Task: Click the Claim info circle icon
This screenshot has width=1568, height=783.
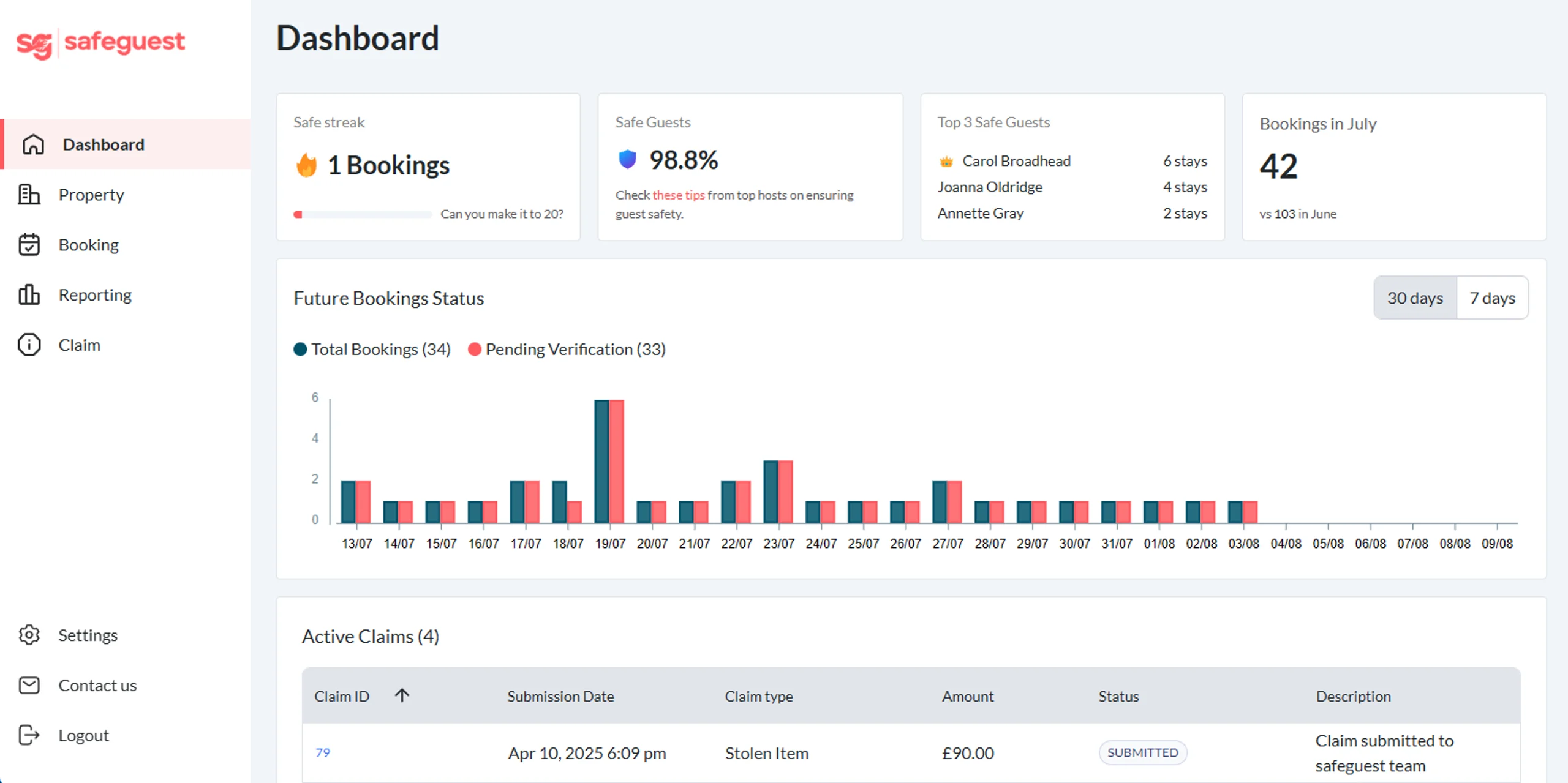Action: (29, 345)
